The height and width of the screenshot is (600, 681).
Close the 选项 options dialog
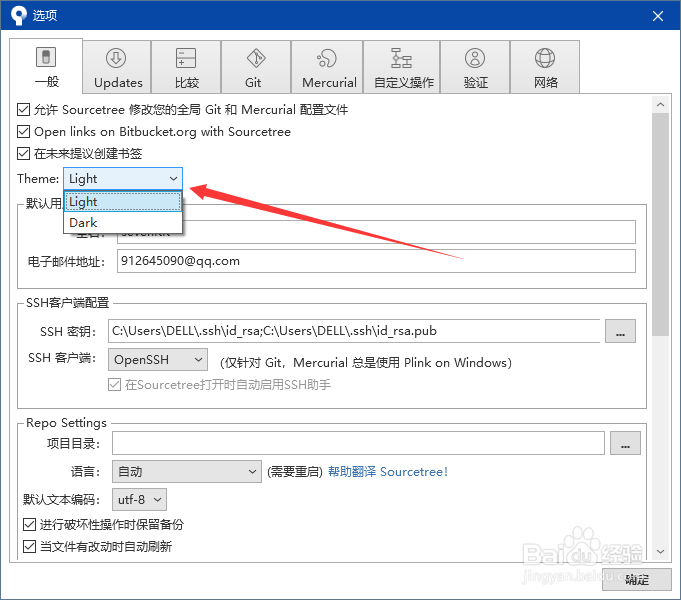(x=658, y=16)
